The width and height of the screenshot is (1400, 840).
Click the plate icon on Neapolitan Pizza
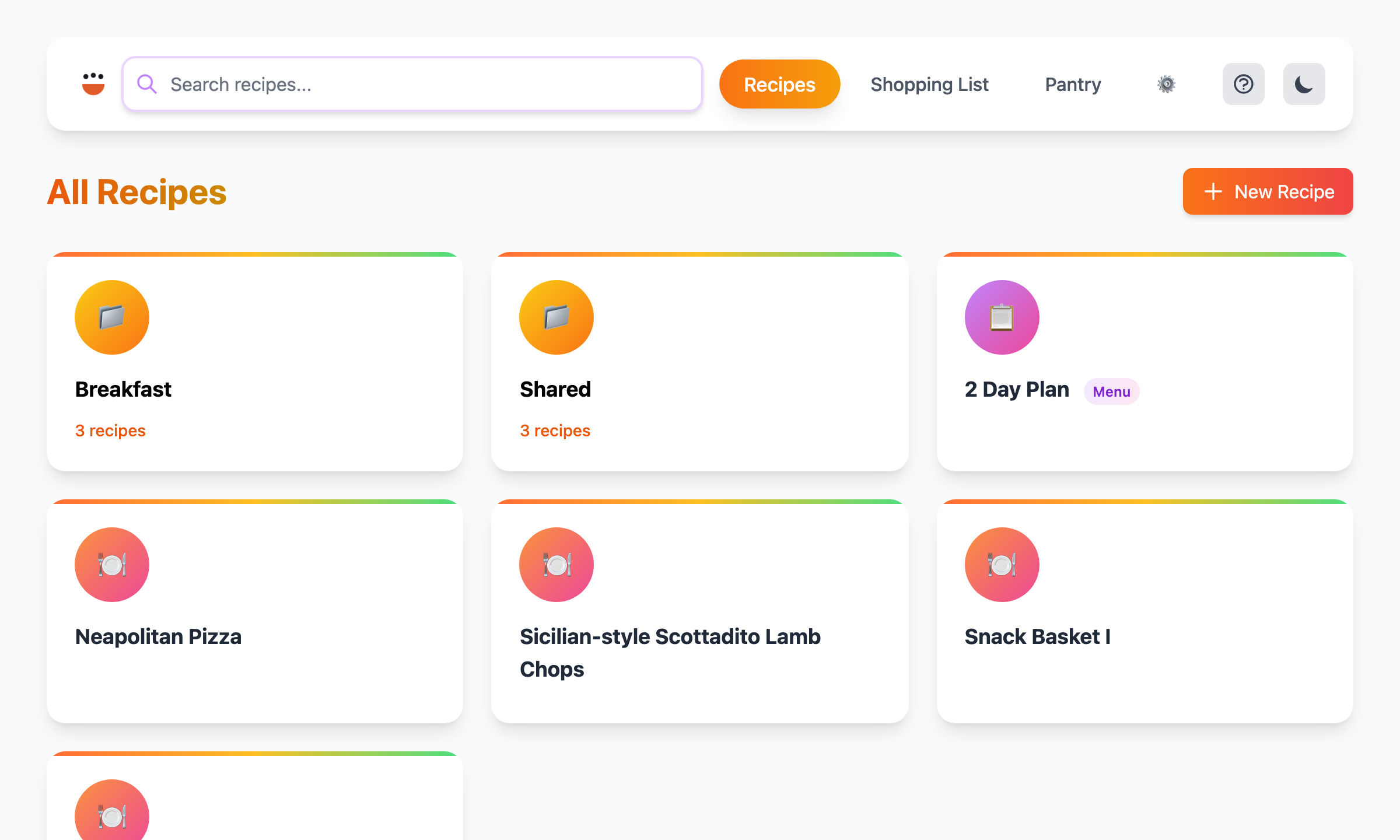tap(112, 564)
